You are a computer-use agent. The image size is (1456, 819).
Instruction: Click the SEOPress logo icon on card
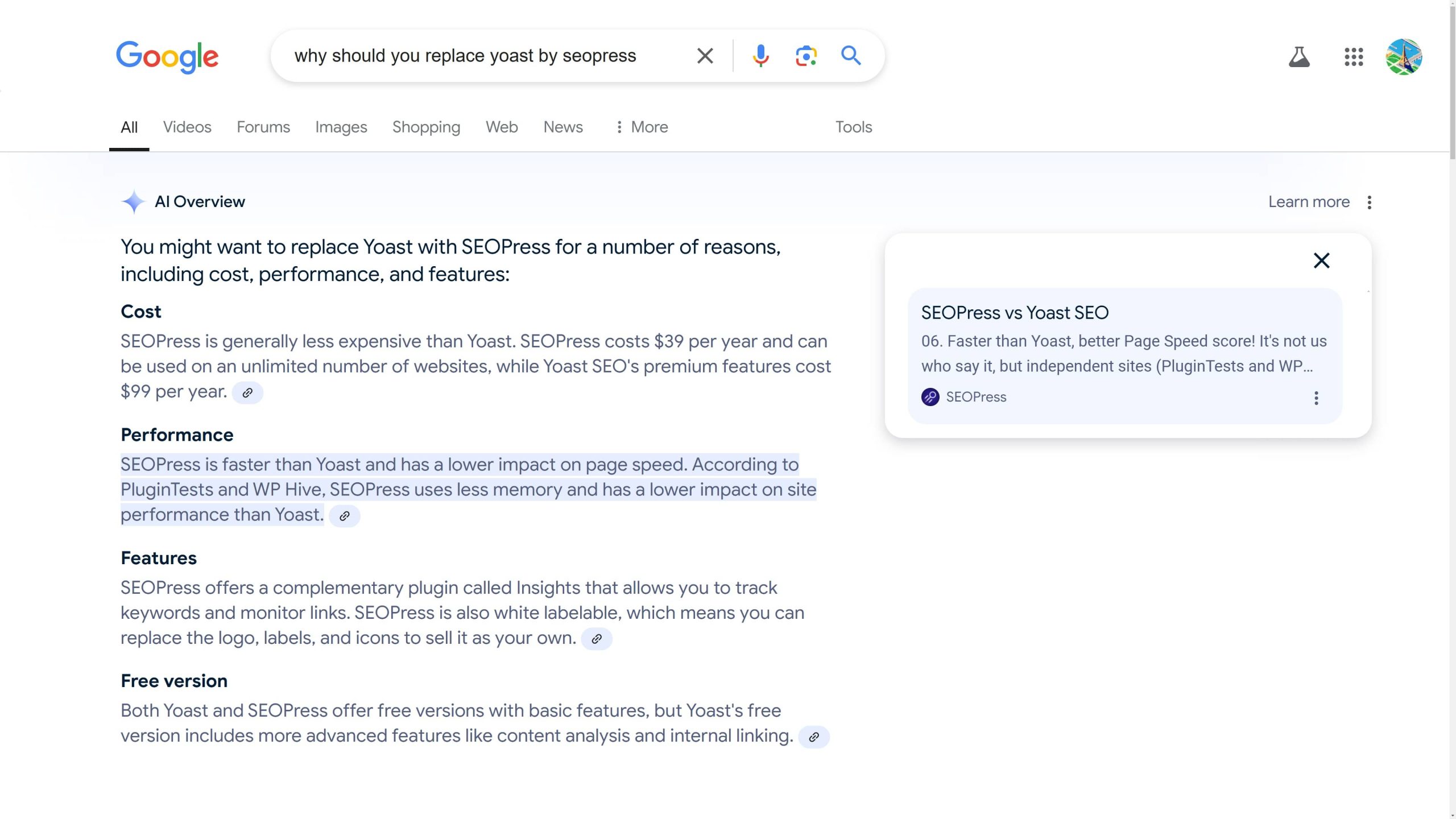[x=930, y=396]
